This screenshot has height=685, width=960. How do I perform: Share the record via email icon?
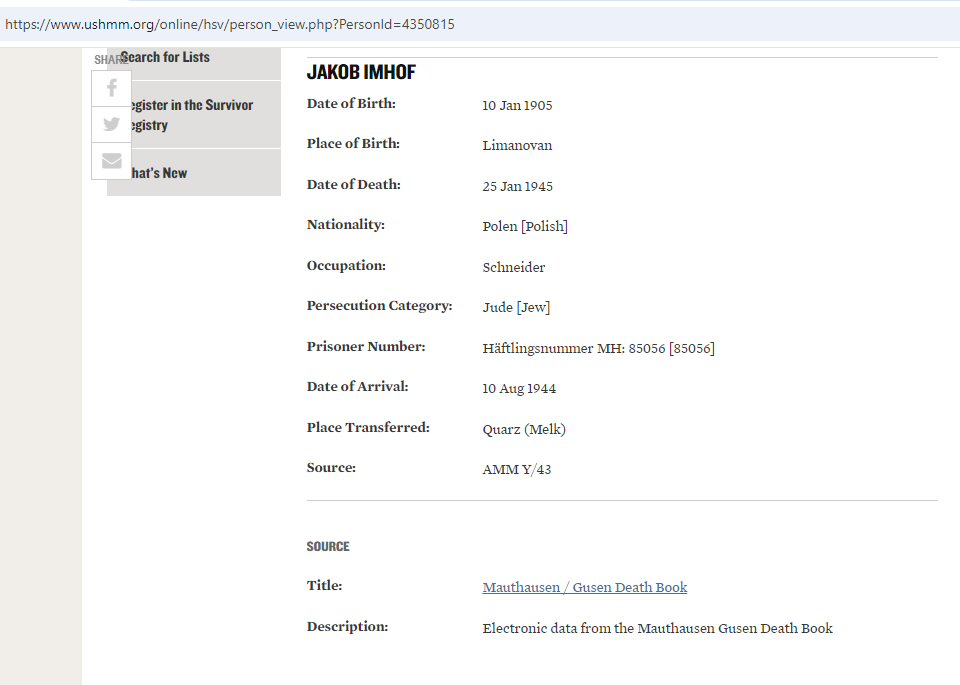click(111, 161)
